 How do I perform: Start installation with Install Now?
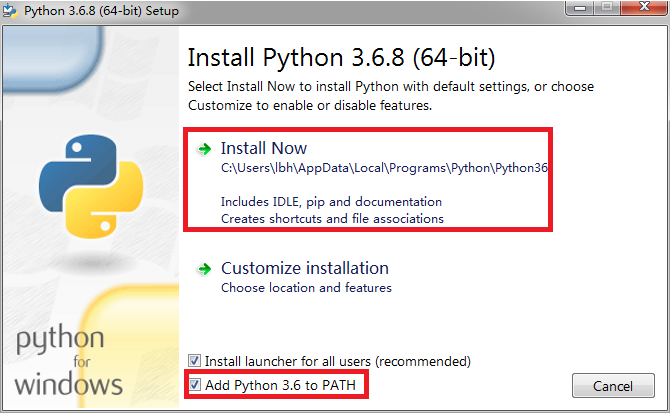[x=264, y=148]
